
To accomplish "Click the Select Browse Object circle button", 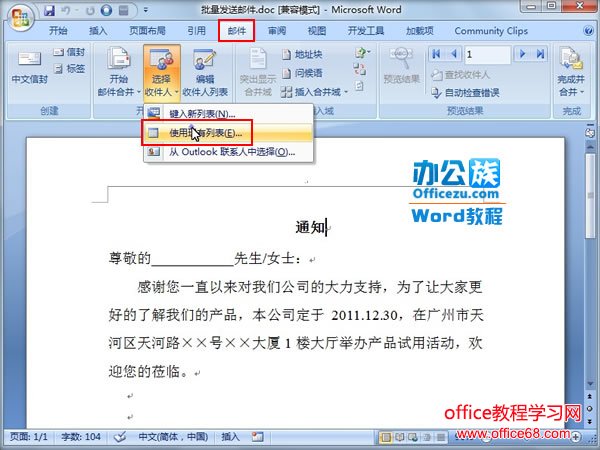I will point(590,409).
